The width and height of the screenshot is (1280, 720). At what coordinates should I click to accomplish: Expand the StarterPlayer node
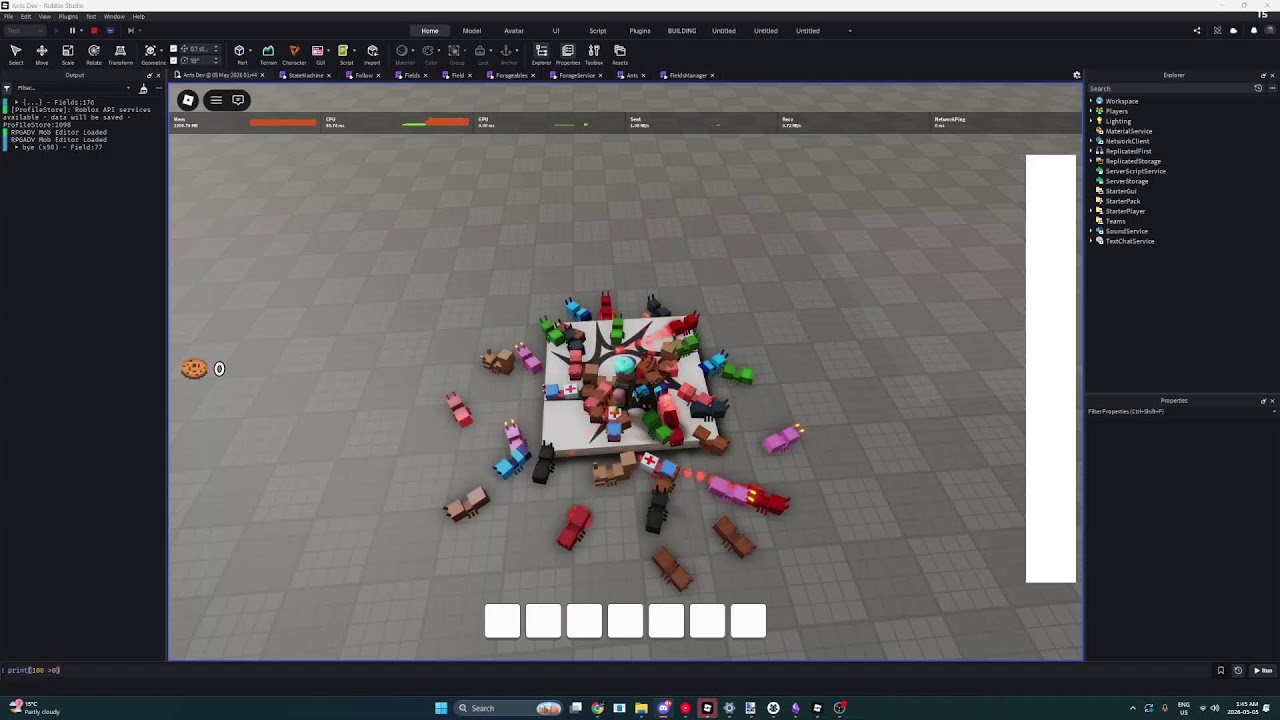(x=1091, y=211)
